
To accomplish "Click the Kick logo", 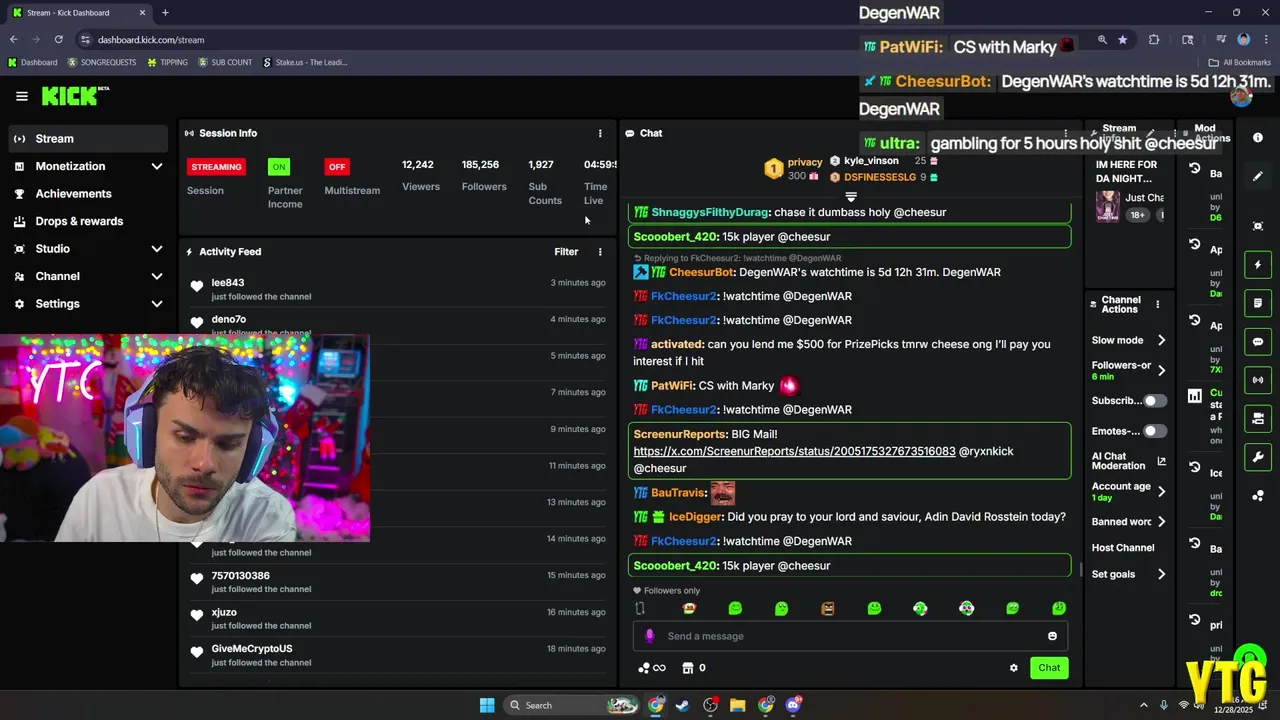I will pyautogui.click(x=74, y=96).
